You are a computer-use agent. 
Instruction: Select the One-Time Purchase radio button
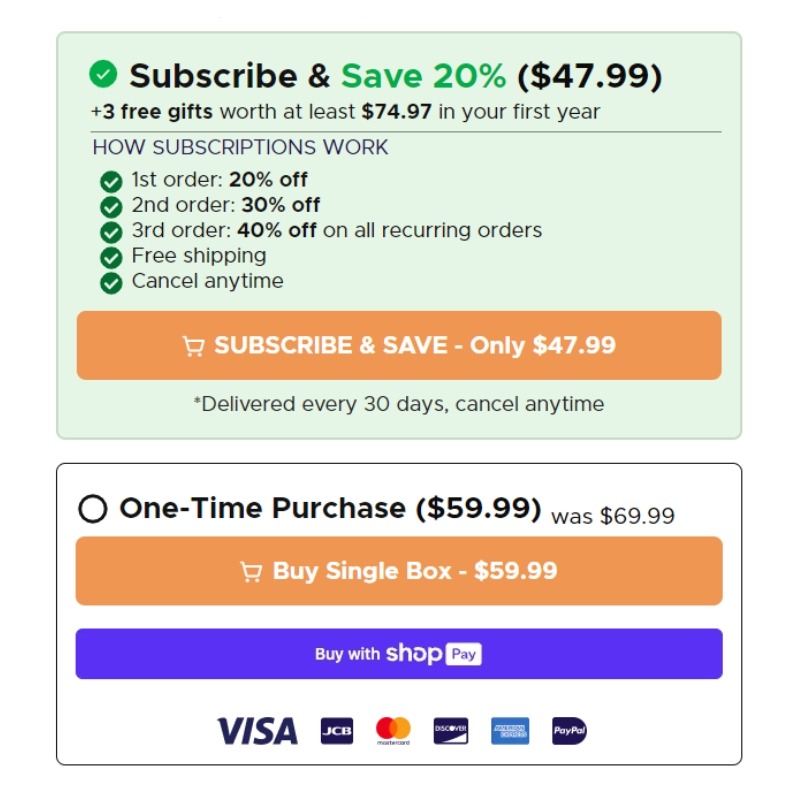(x=93, y=509)
